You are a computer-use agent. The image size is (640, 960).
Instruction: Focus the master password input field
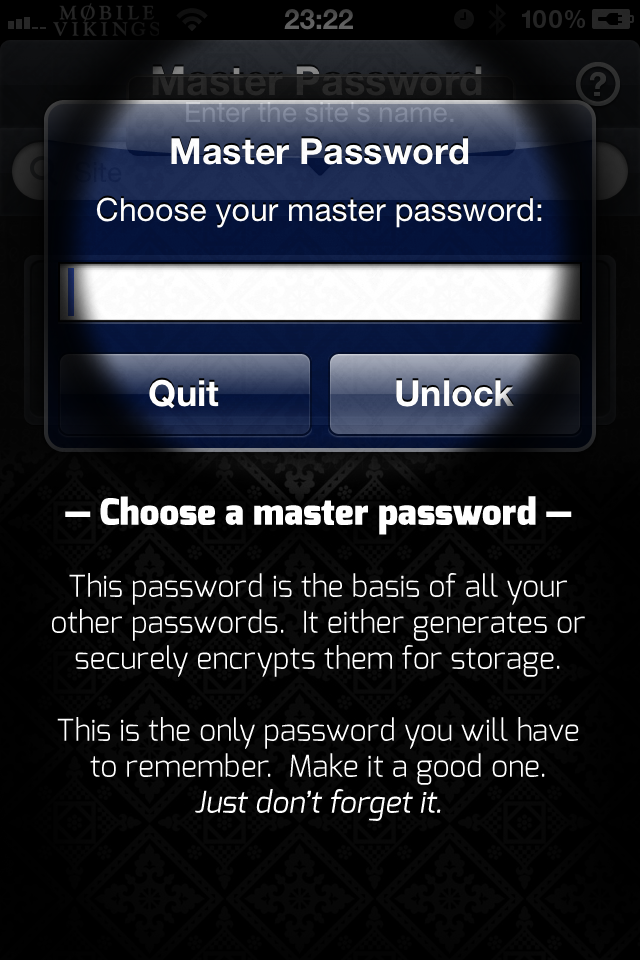pyautogui.click(x=320, y=292)
